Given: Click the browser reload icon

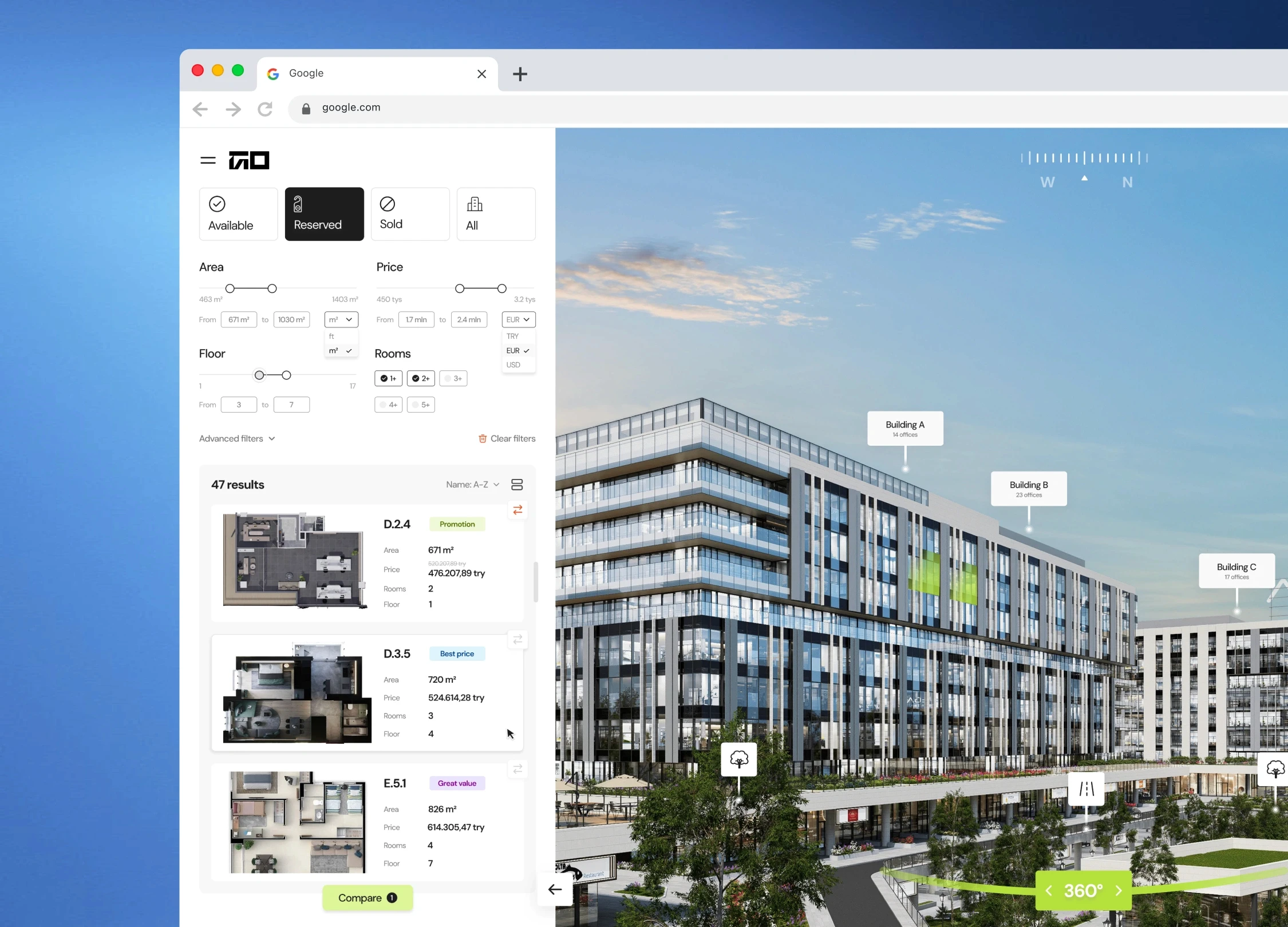Looking at the screenshot, I should click(x=265, y=109).
